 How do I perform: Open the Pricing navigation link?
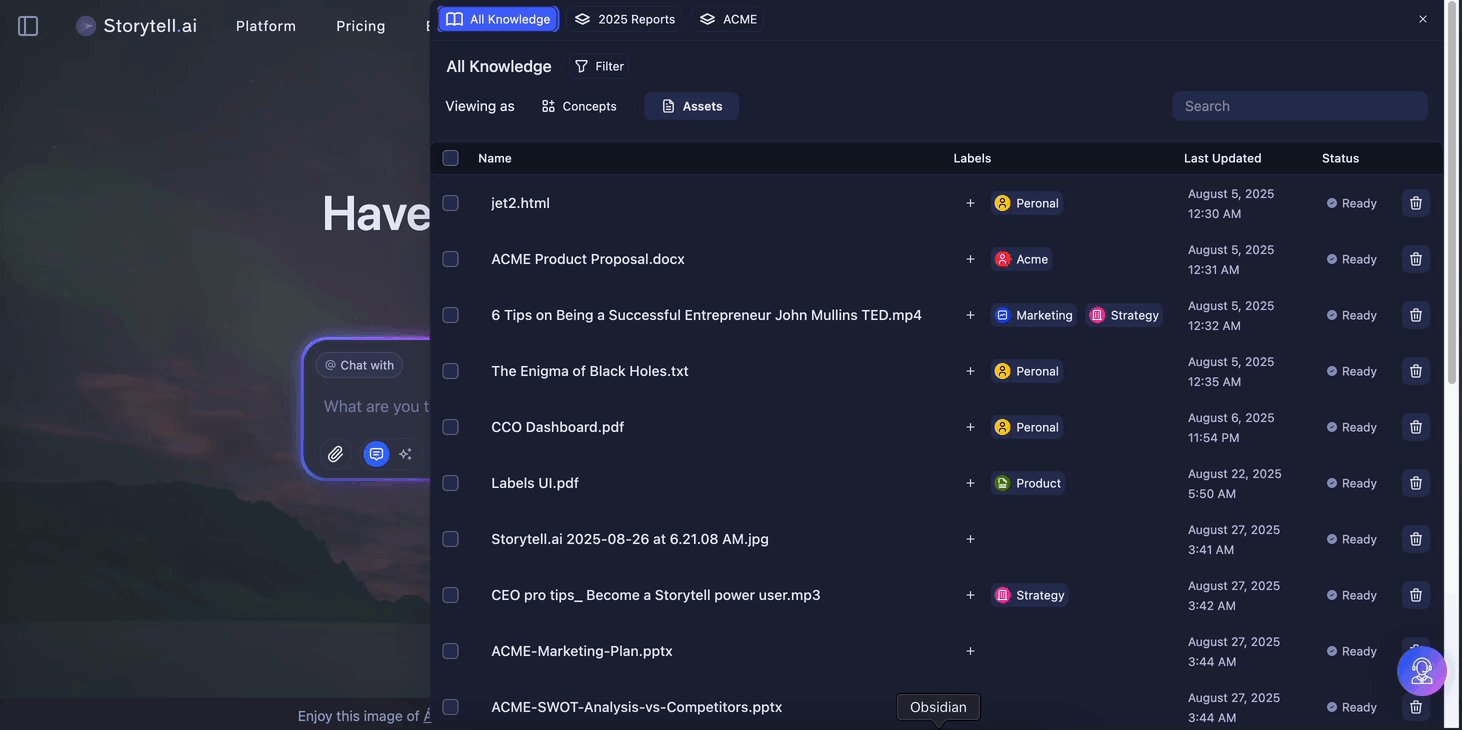click(x=361, y=26)
